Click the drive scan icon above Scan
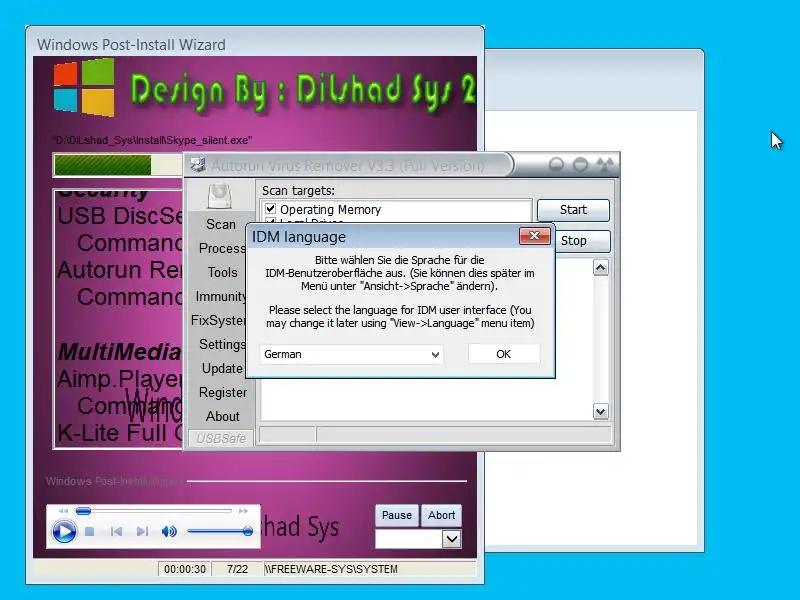This screenshot has width=800, height=600. click(x=219, y=196)
